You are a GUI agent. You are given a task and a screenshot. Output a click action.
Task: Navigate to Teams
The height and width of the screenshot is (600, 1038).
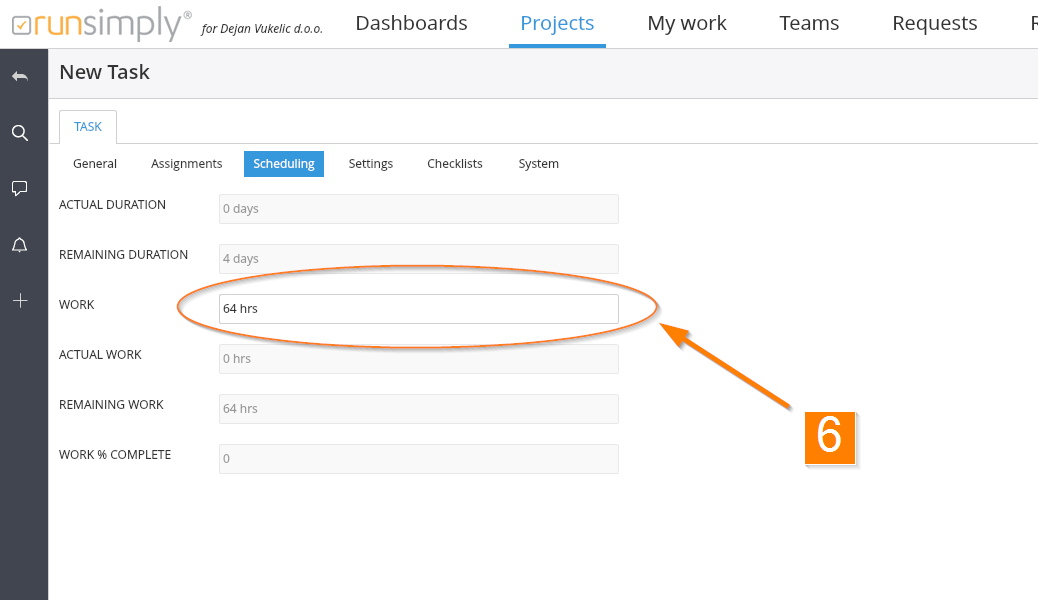click(809, 23)
